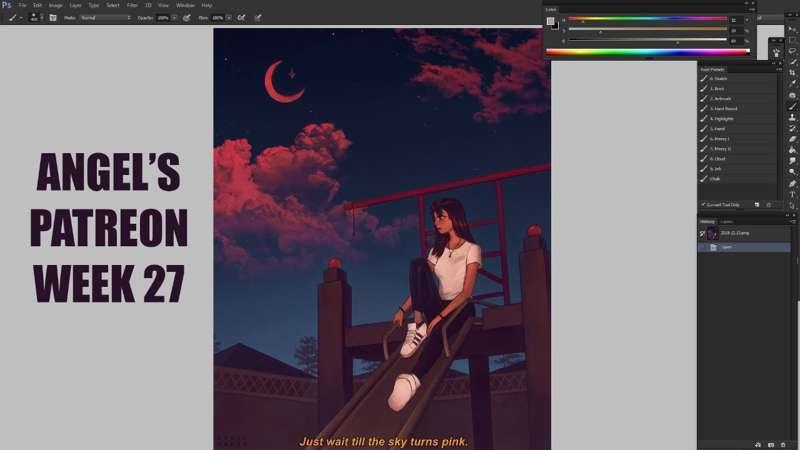Select the Open history state
The width and height of the screenshot is (800, 450).
(x=744, y=247)
